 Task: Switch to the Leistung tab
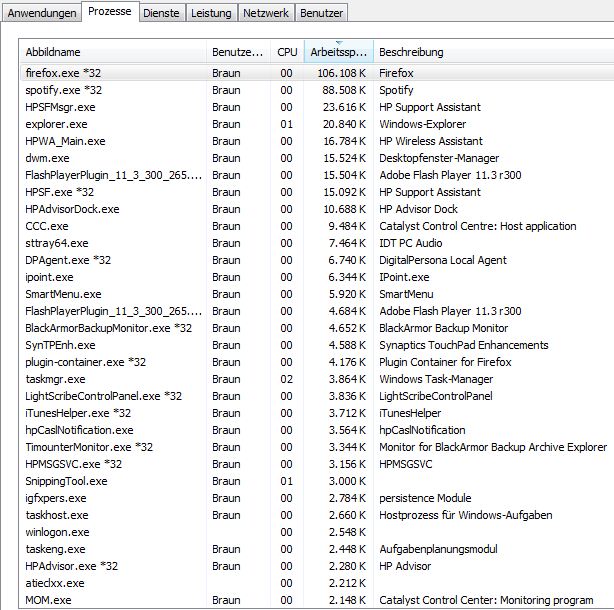(213, 14)
